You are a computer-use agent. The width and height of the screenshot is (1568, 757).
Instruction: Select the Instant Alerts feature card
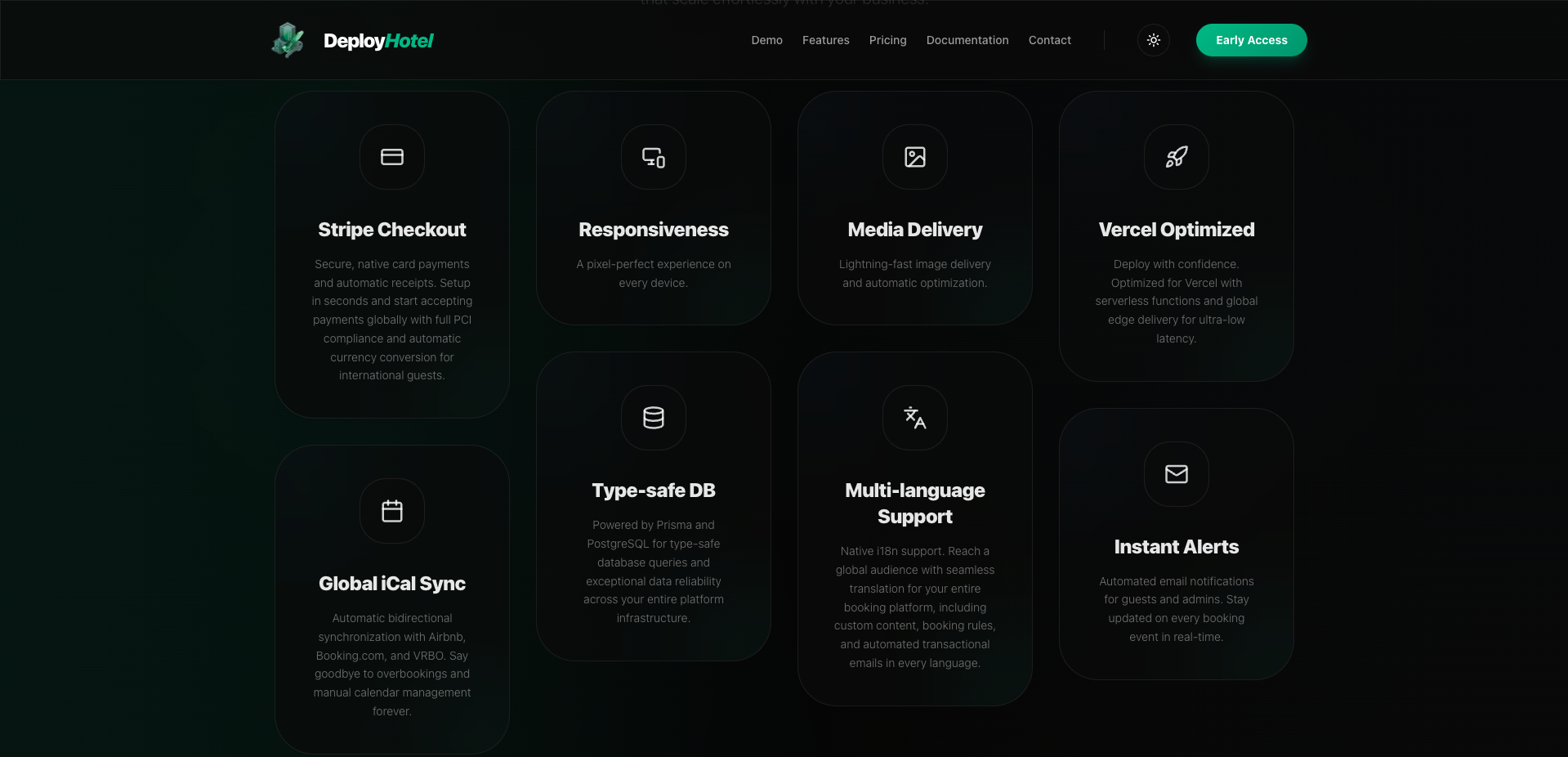tap(1176, 545)
